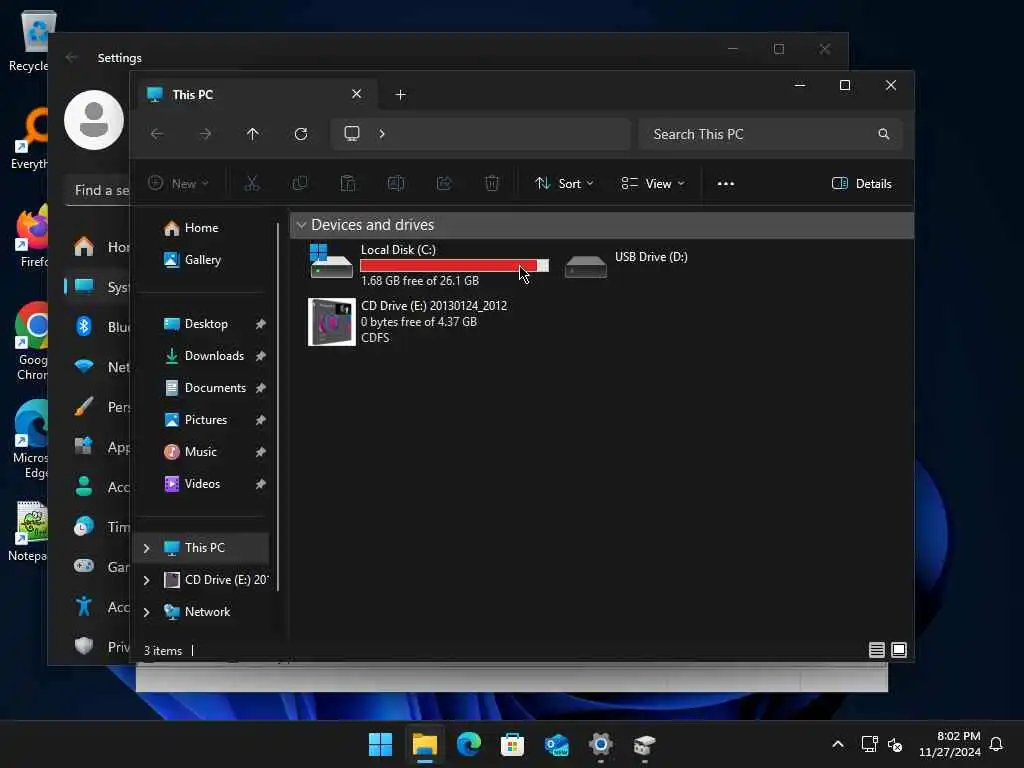Click the Share icon in toolbar

click(x=444, y=184)
